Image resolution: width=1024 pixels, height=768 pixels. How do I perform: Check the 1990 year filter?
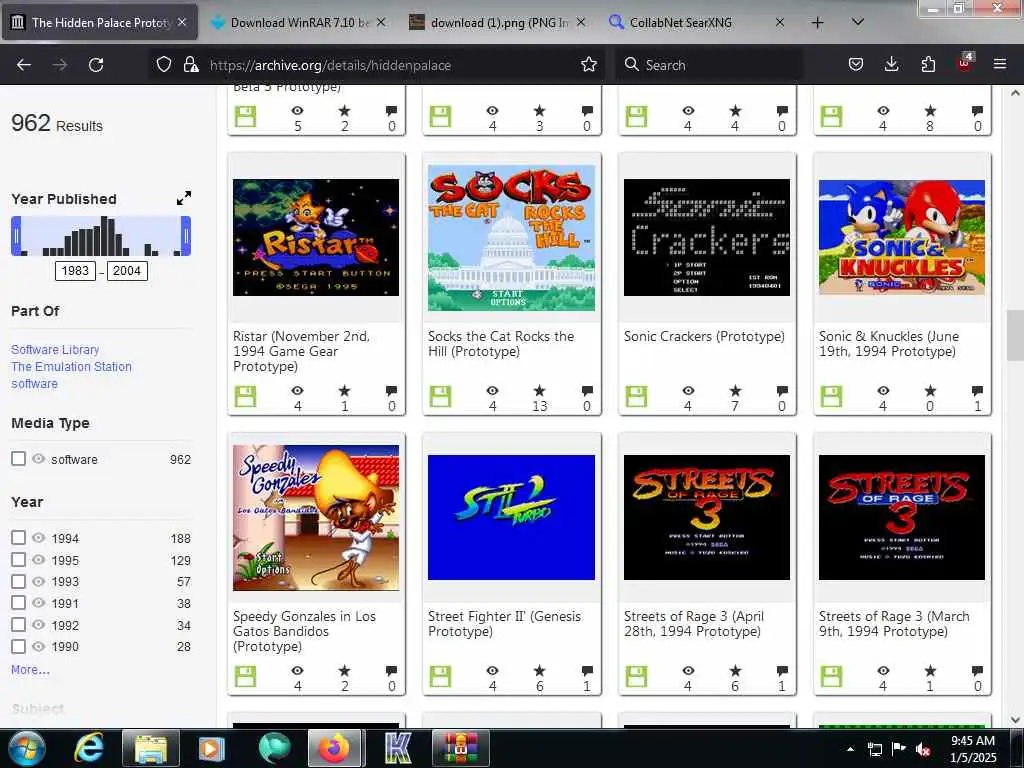click(18, 646)
